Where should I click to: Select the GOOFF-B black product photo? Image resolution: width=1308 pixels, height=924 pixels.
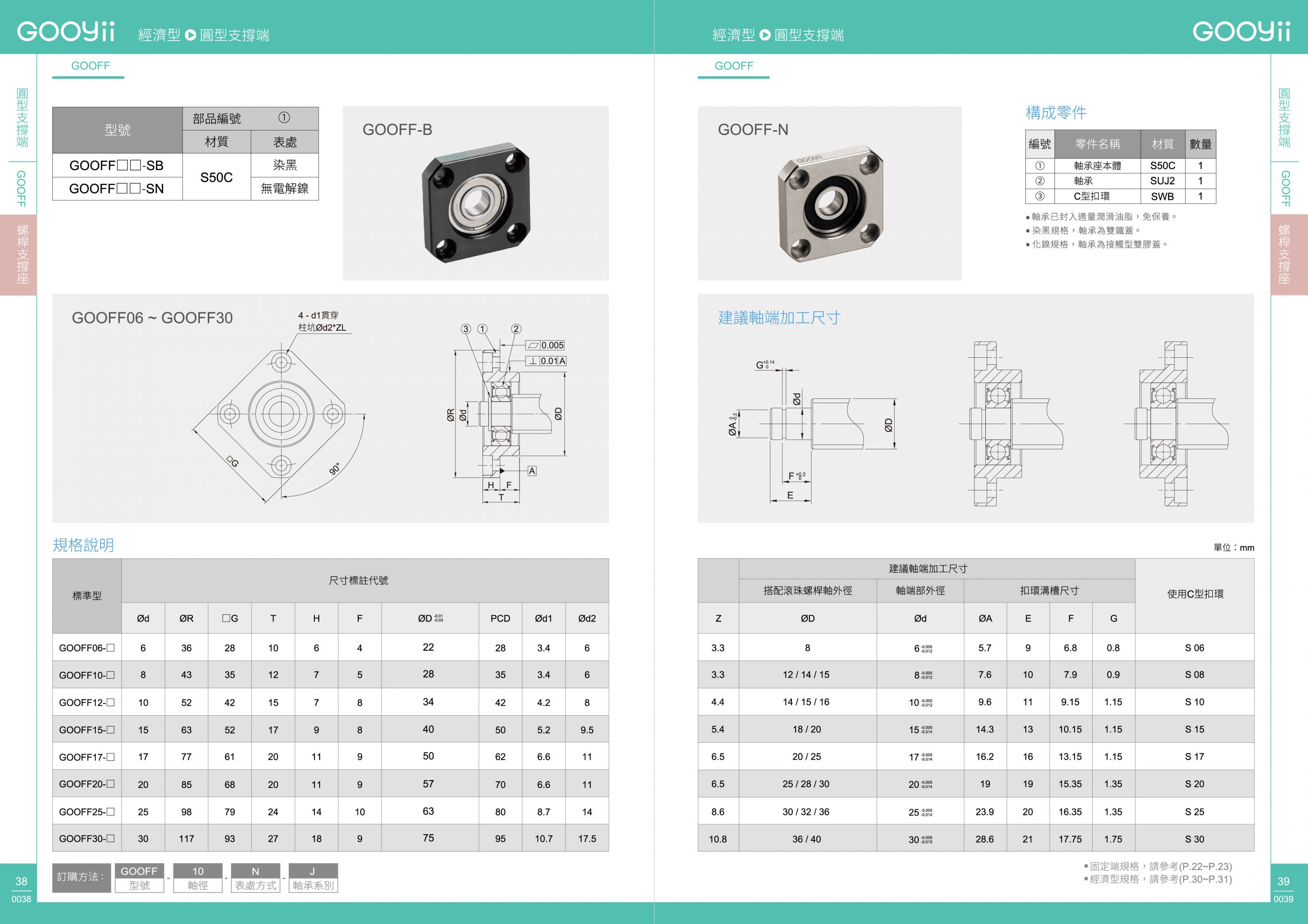point(476,202)
